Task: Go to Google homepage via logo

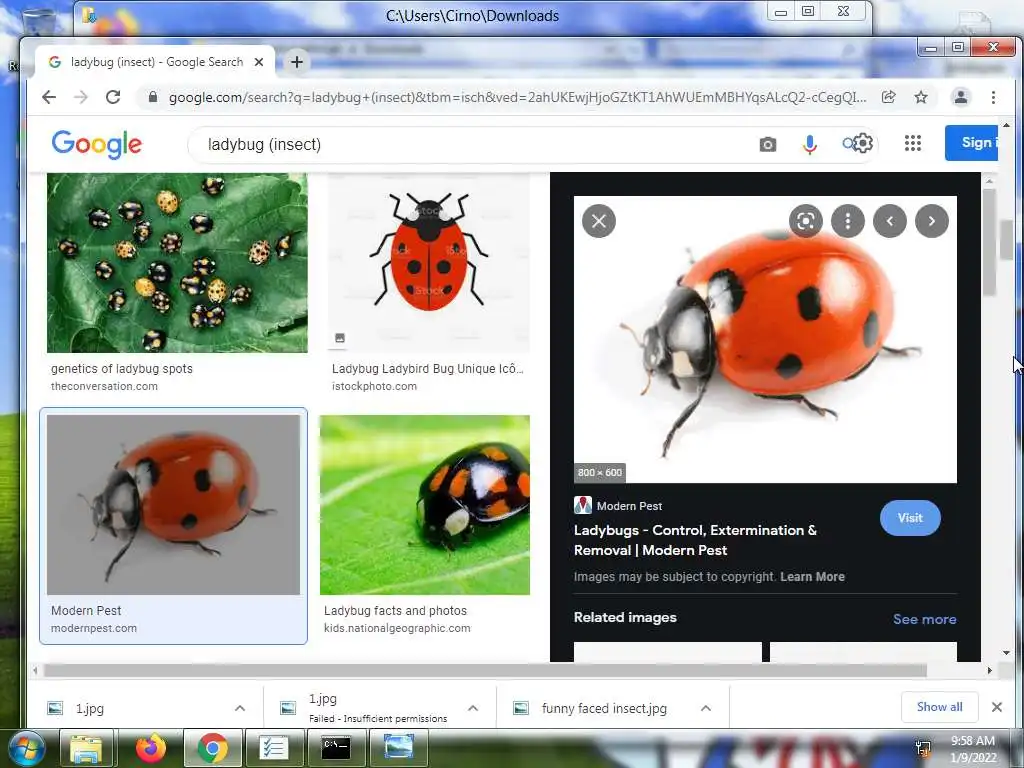Action: click(x=97, y=144)
